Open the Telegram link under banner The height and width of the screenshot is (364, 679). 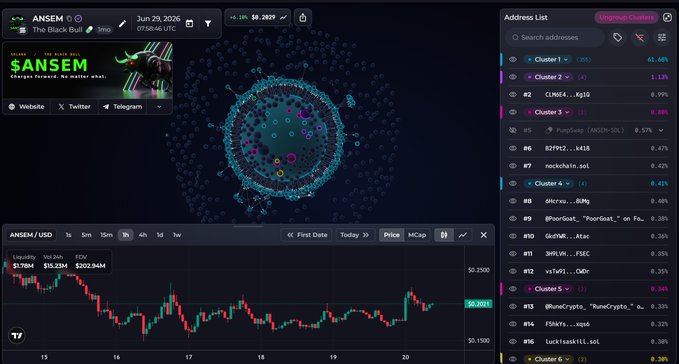[123, 106]
